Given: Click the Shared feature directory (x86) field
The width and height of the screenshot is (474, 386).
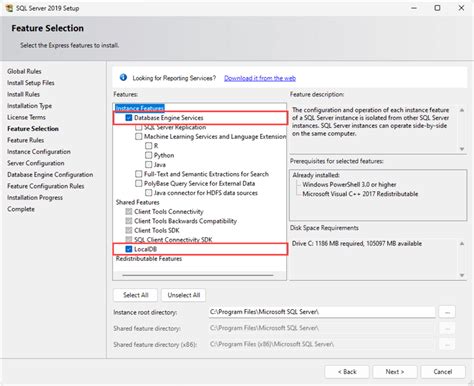Looking at the screenshot, I should (x=322, y=344).
